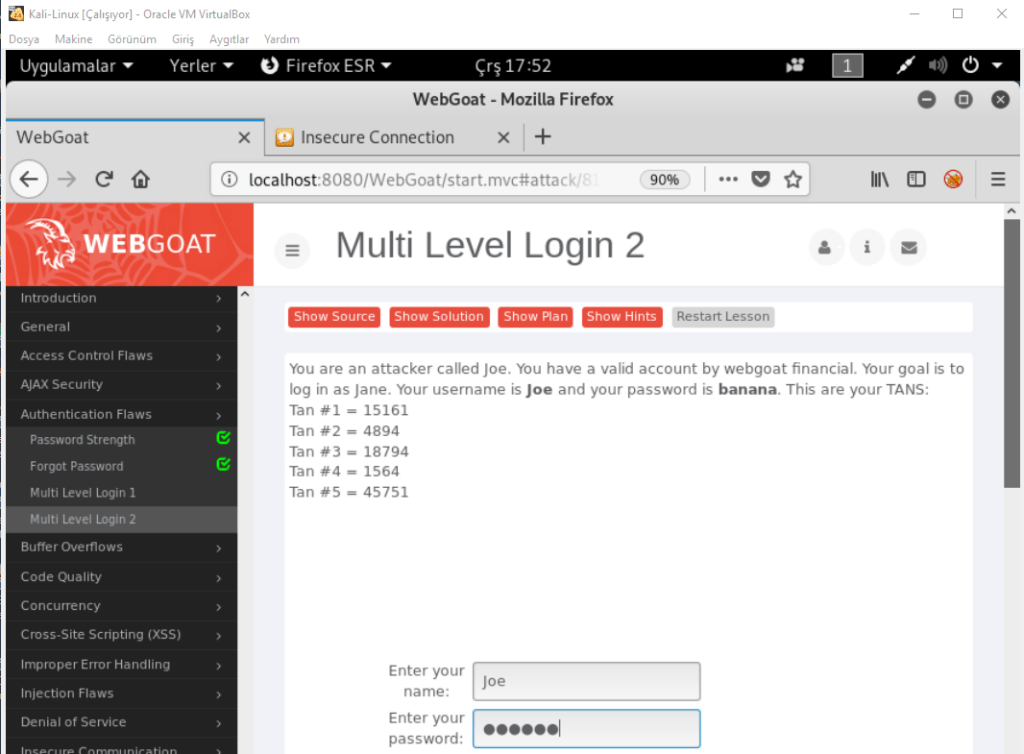Click the WebGoat user profile icon
The width and height of the screenshot is (1024, 754).
point(825,248)
